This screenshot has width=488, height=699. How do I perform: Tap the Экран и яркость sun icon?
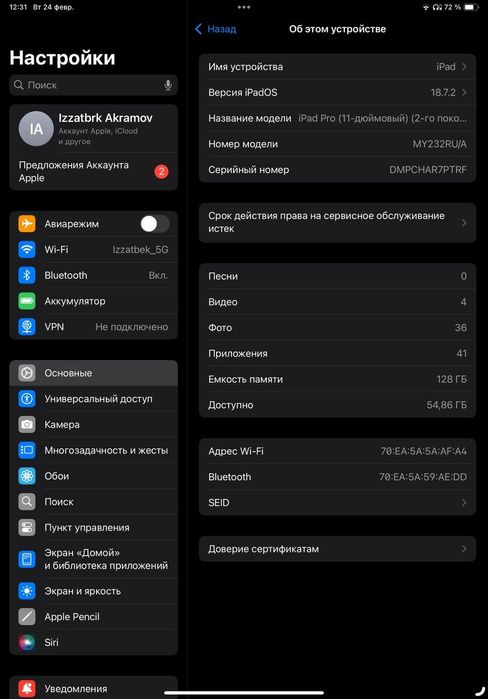pos(27,591)
